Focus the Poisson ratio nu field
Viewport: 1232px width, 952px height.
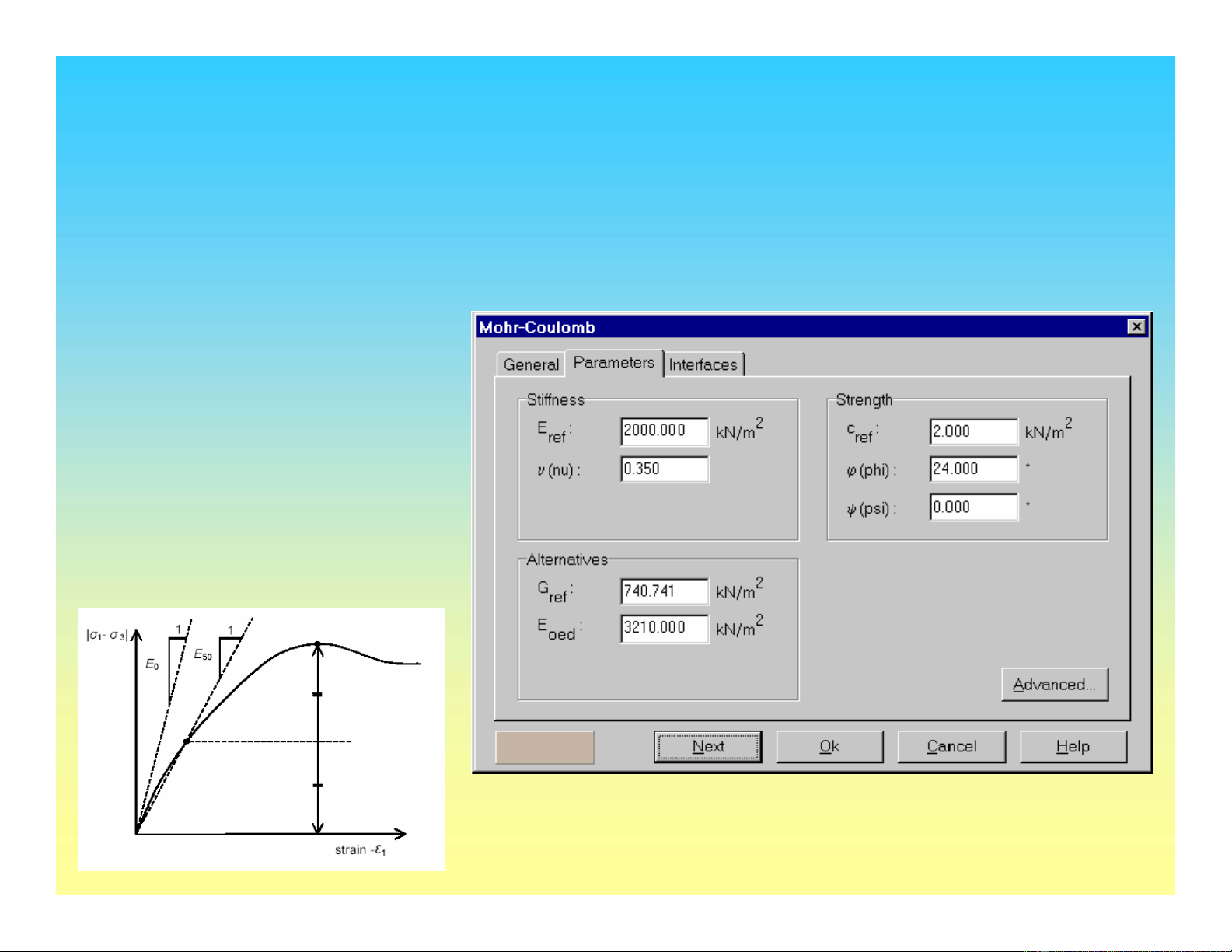point(664,469)
